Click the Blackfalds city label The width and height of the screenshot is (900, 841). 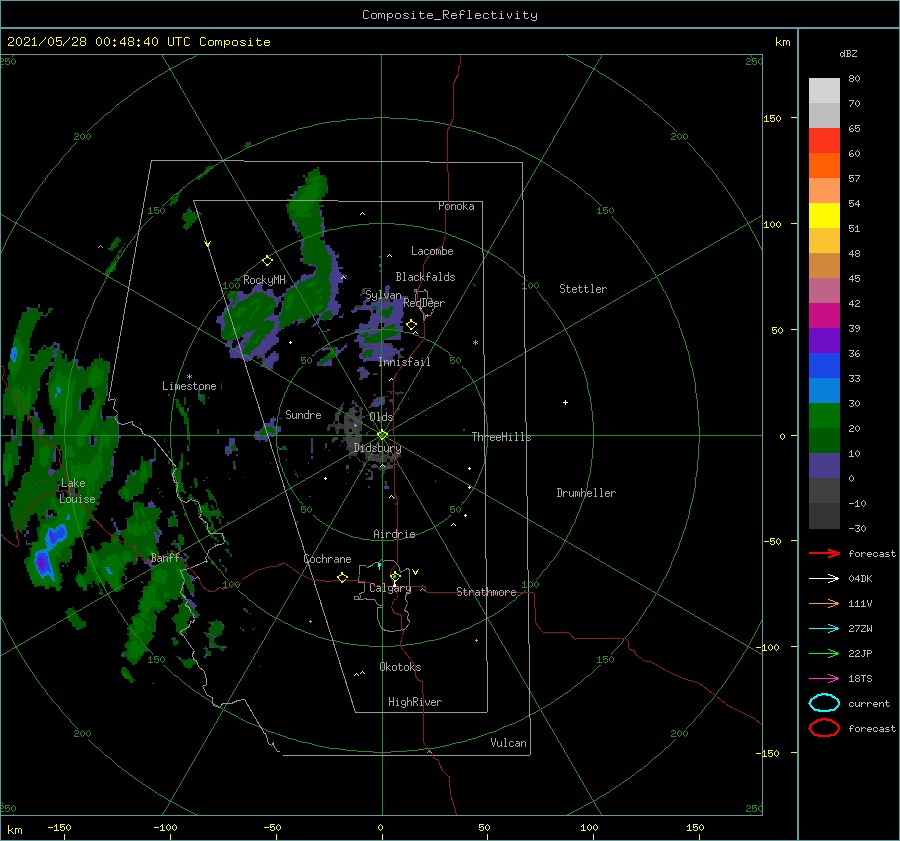[x=425, y=277]
